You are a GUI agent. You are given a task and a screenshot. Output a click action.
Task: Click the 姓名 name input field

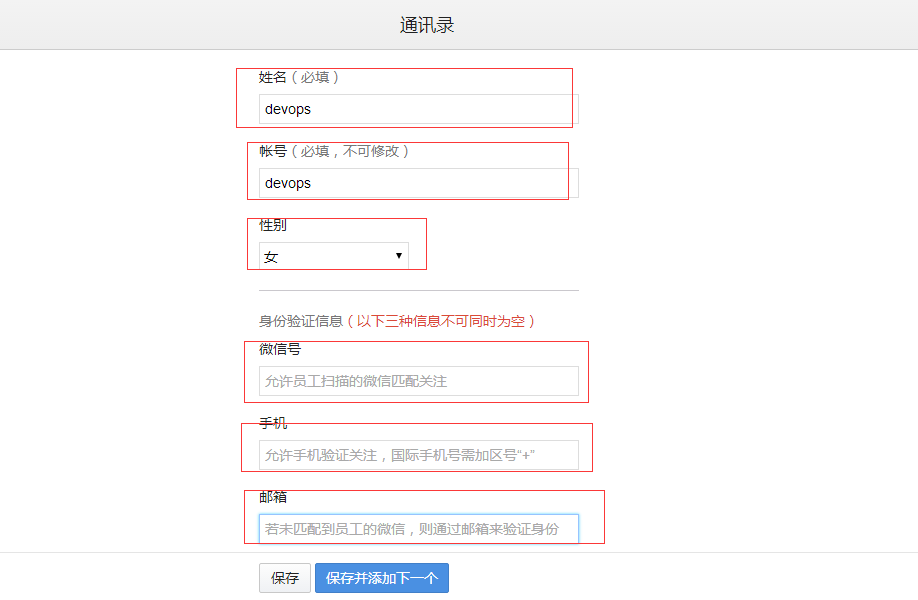click(419, 109)
